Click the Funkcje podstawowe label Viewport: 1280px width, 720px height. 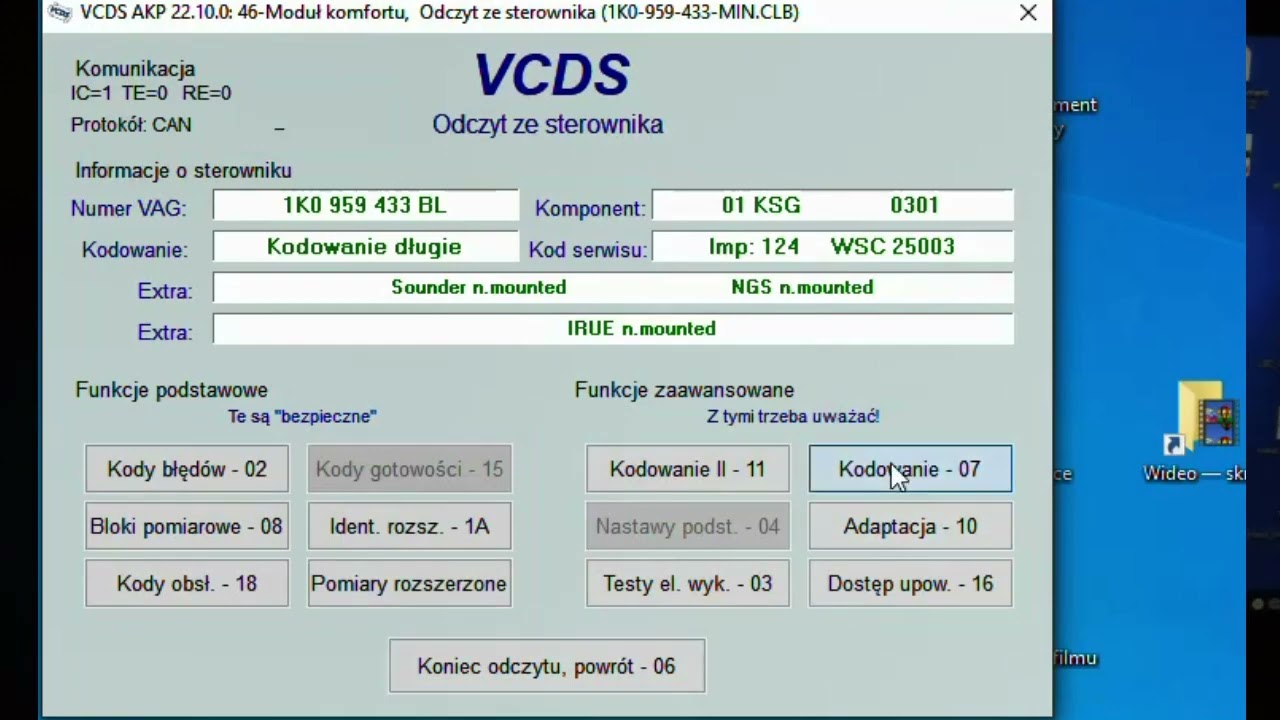171,390
